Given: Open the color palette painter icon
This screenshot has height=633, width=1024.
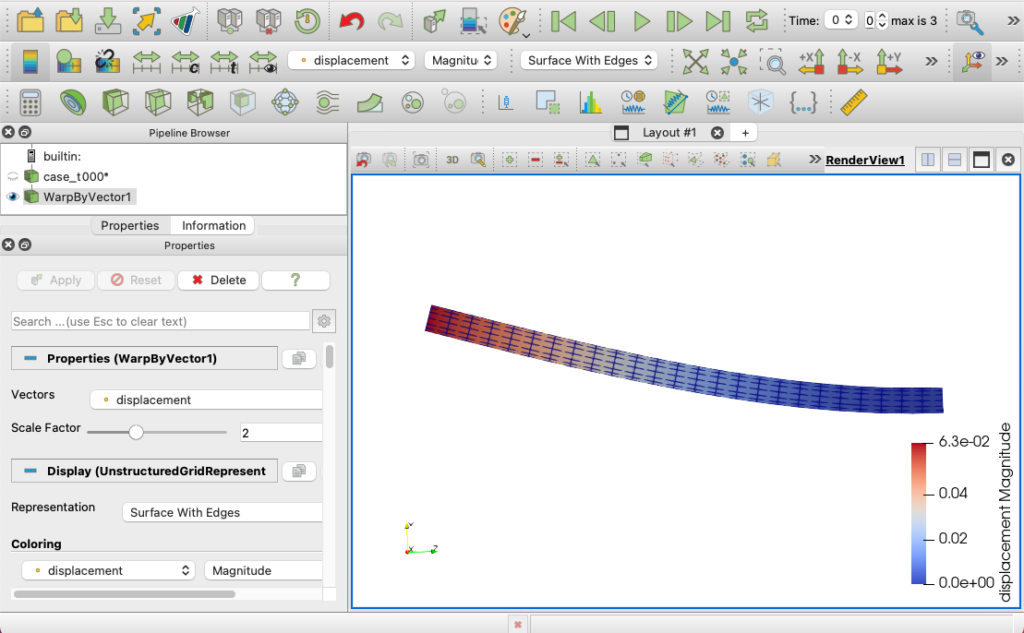Looking at the screenshot, I should [x=513, y=21].
